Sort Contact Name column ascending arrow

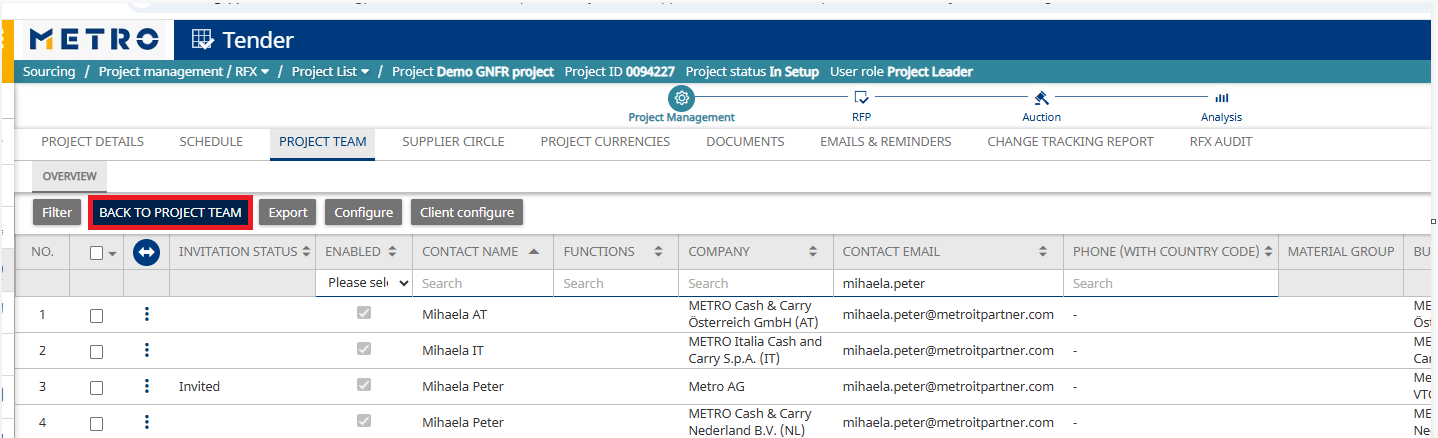tap(533, 252)
